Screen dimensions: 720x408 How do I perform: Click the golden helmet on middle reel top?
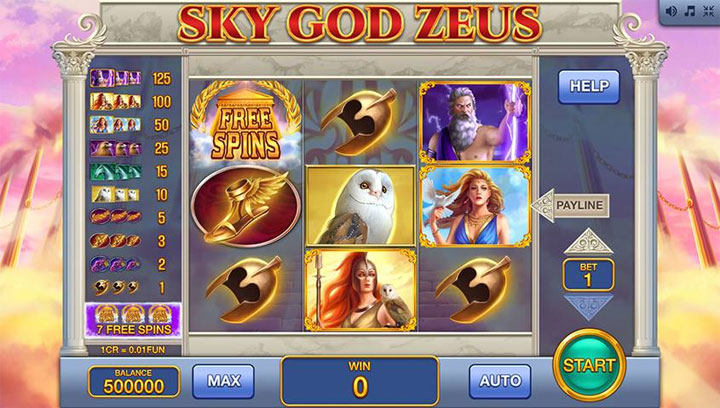360,122
